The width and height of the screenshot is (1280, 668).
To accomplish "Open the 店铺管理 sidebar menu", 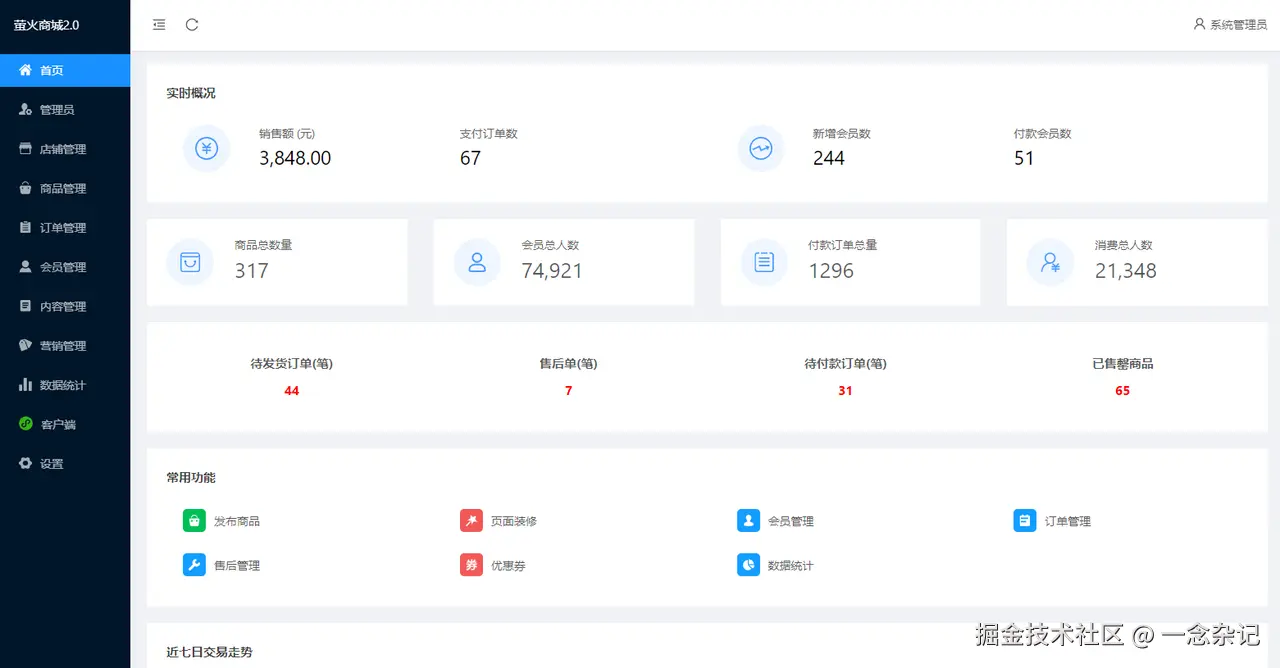I will pyautogui.click(x=65, y=149).
